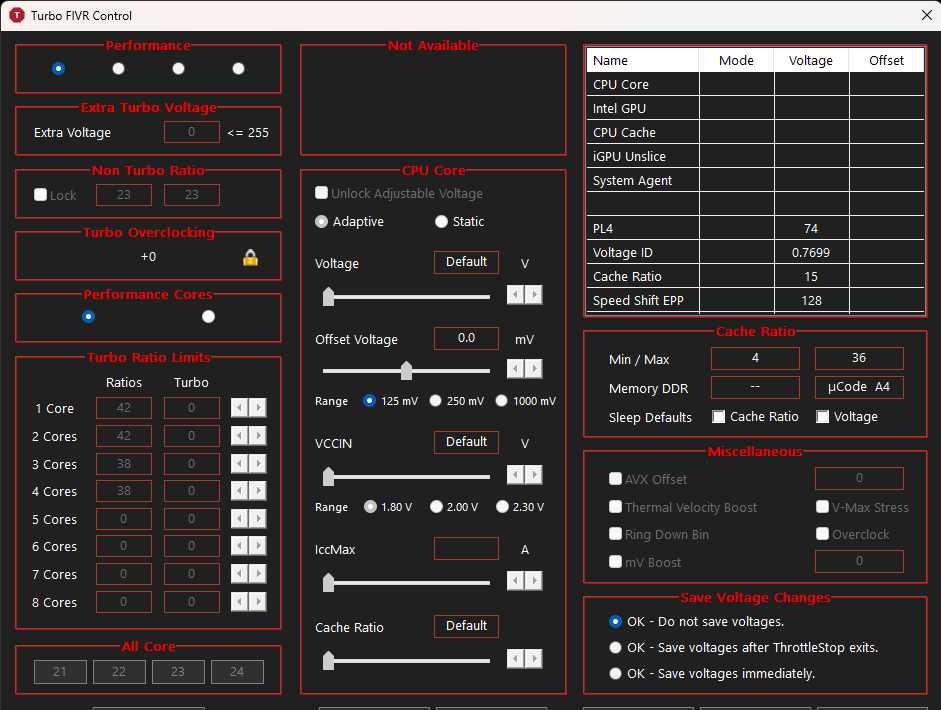
Task: Select iGPU Unslice row in table
Action: (x=755, y=157)
